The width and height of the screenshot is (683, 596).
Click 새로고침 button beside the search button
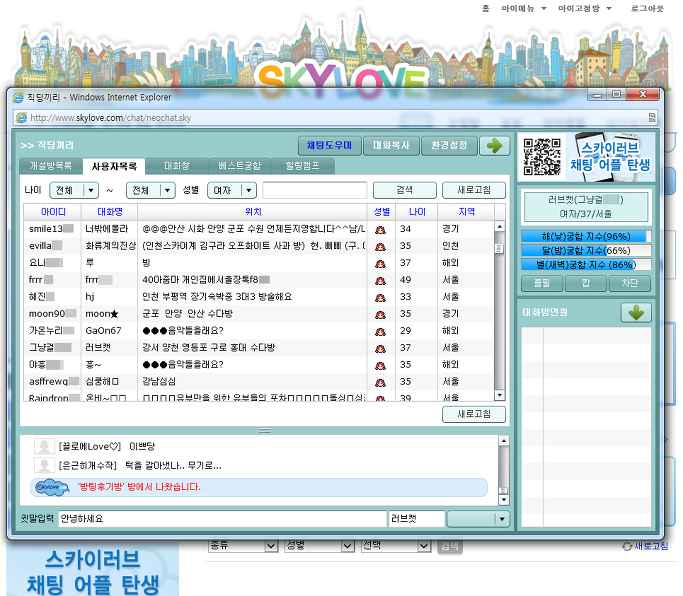474,190
